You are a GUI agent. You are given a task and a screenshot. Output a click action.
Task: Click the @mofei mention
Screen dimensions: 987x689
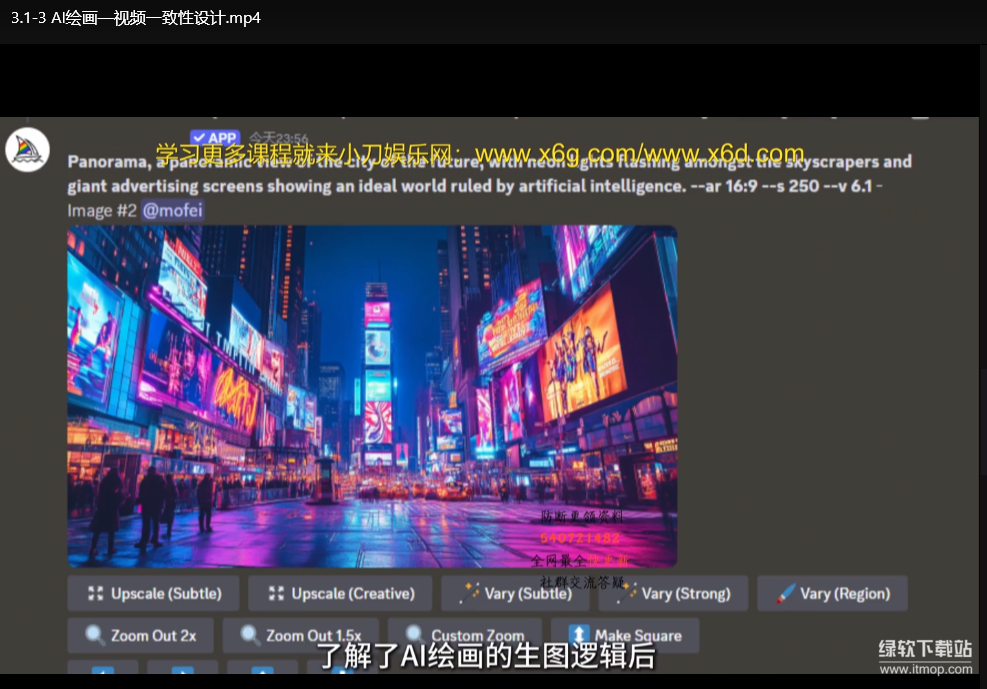point(172,210)
